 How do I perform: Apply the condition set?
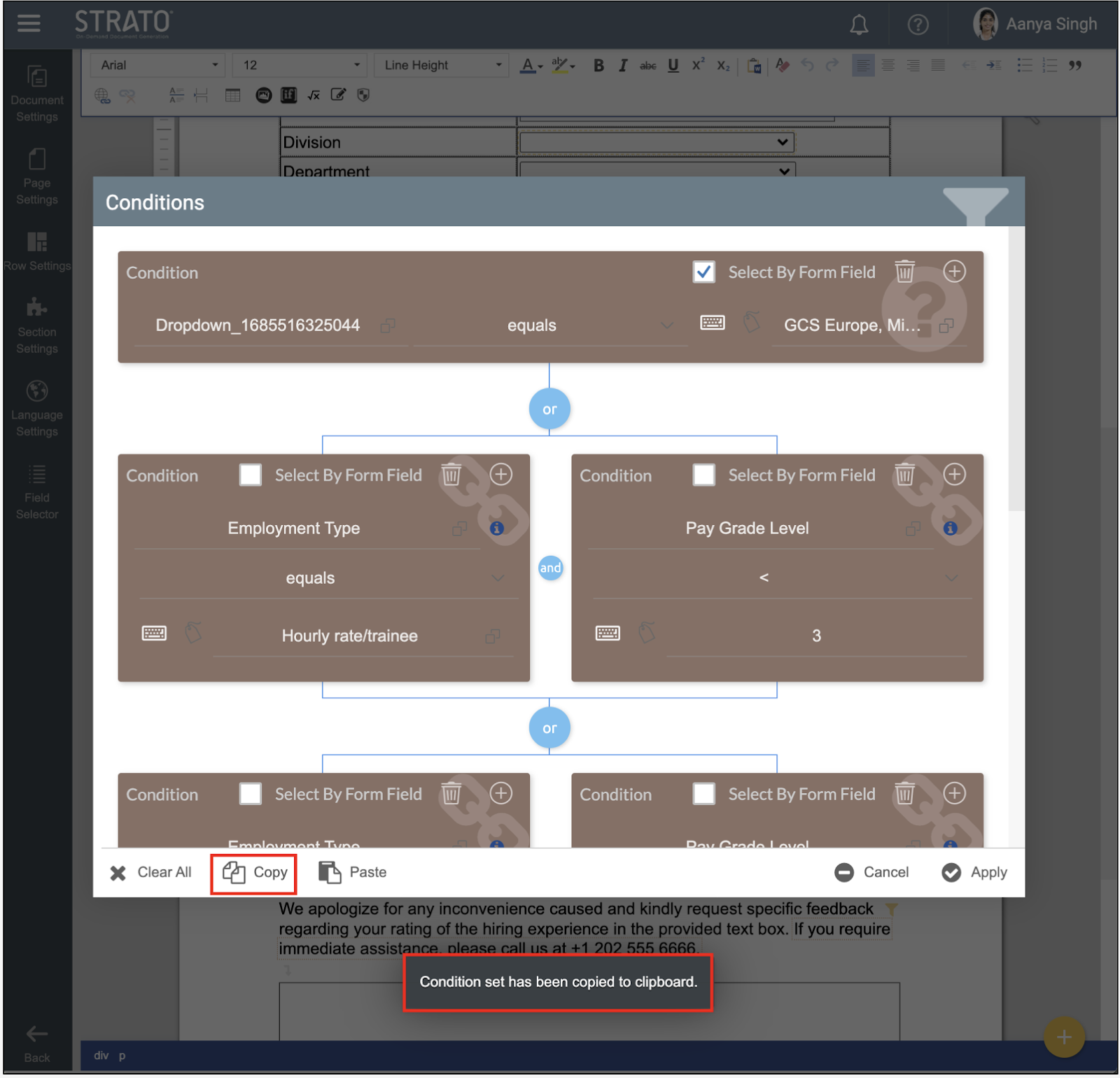tap(974, 873)
